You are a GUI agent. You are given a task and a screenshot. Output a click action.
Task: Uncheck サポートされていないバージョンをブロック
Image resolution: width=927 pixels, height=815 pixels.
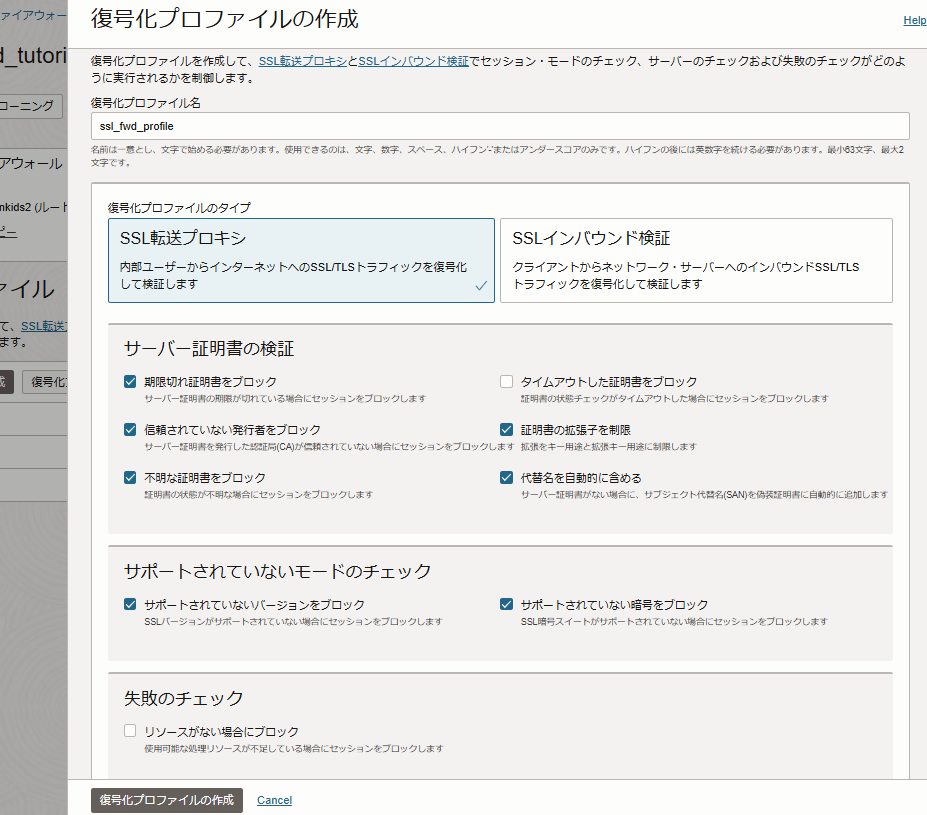click(130, 604)
